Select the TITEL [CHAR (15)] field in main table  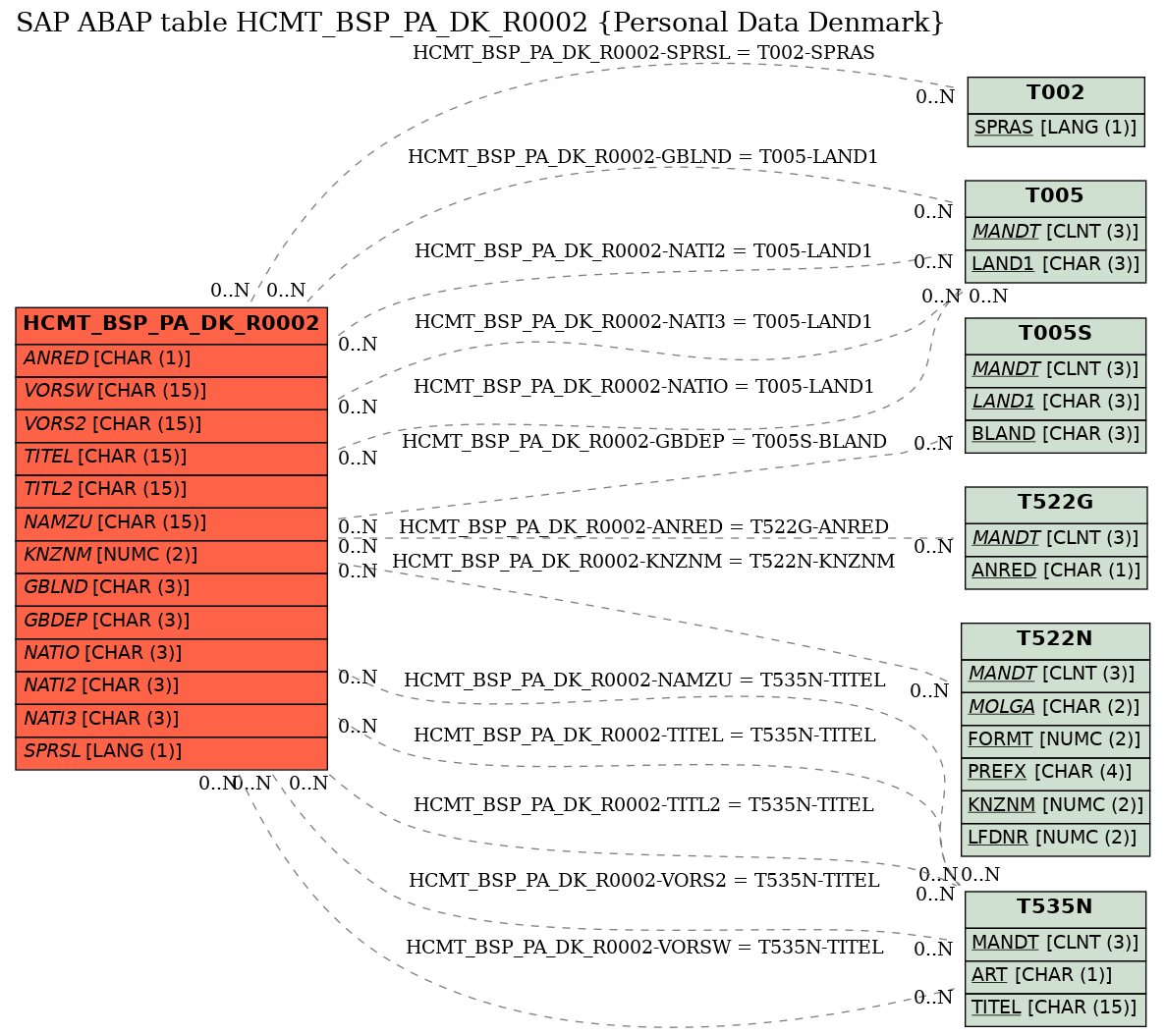(171, 458)
